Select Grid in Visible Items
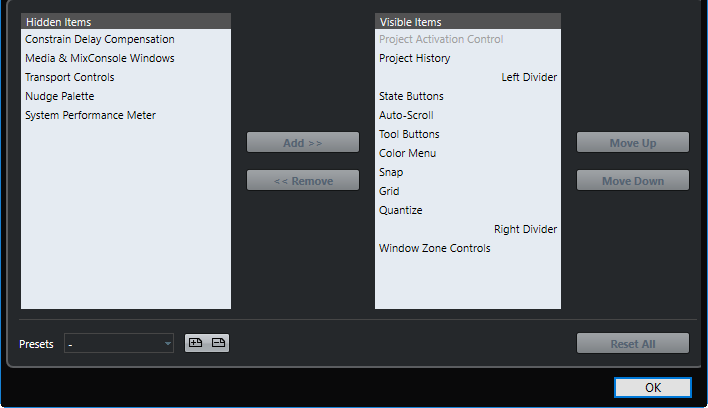 click(x=468, y=191)
